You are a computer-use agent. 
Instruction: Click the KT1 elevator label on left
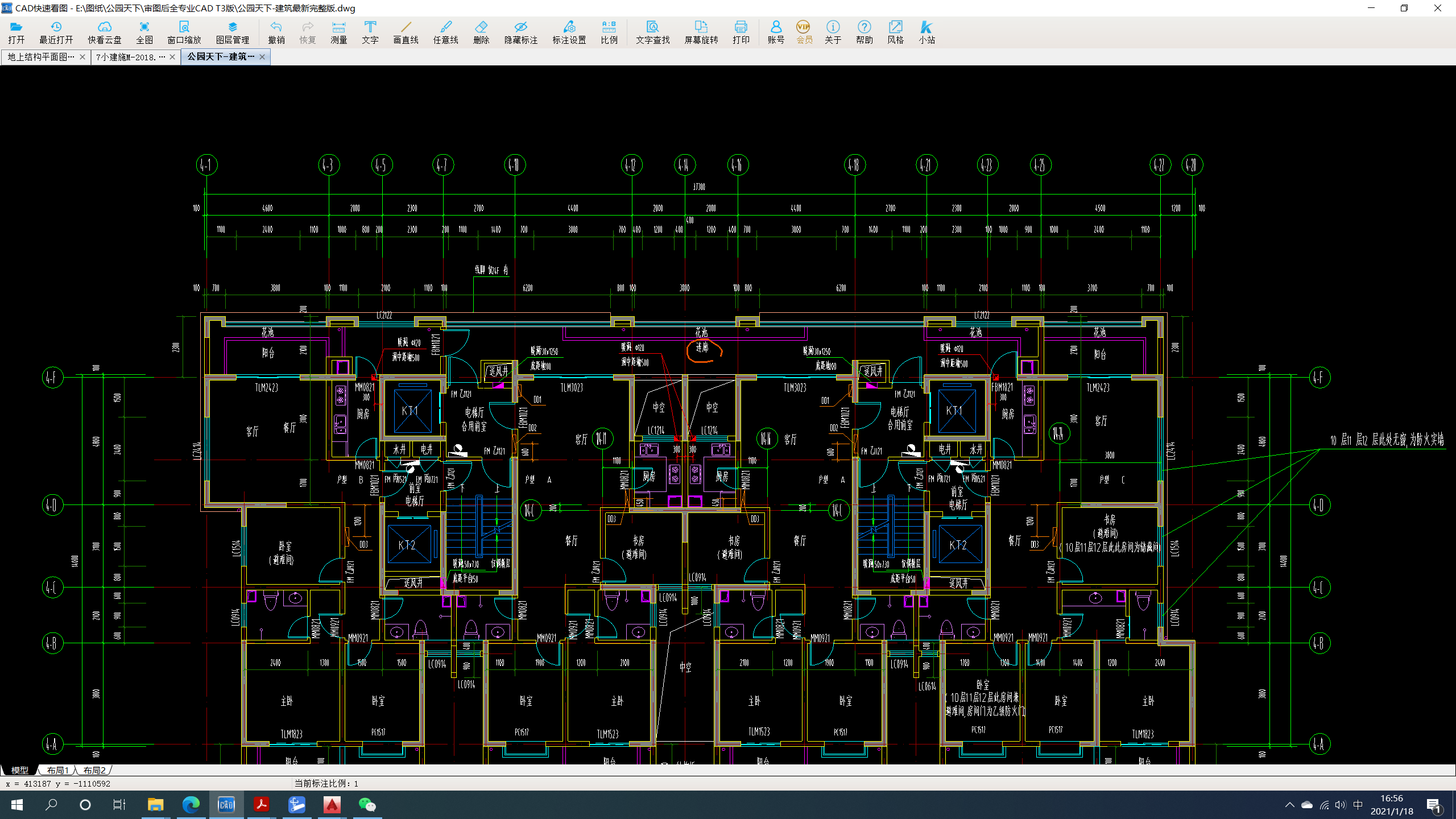[409, 411]
